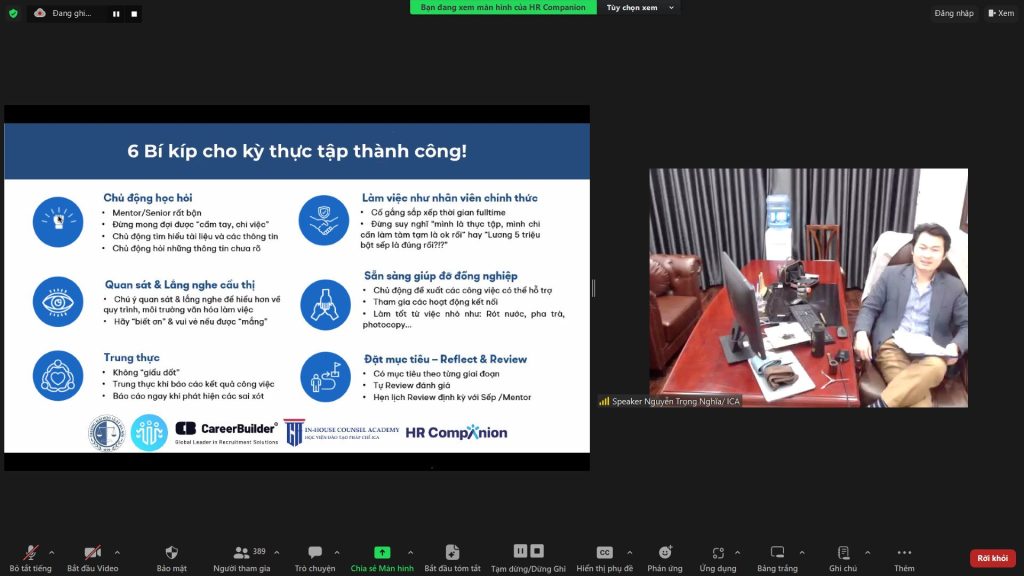1024x576 pixels.
Task: Show captions with Hiển thị phụ đề
Action: (604, 553)
